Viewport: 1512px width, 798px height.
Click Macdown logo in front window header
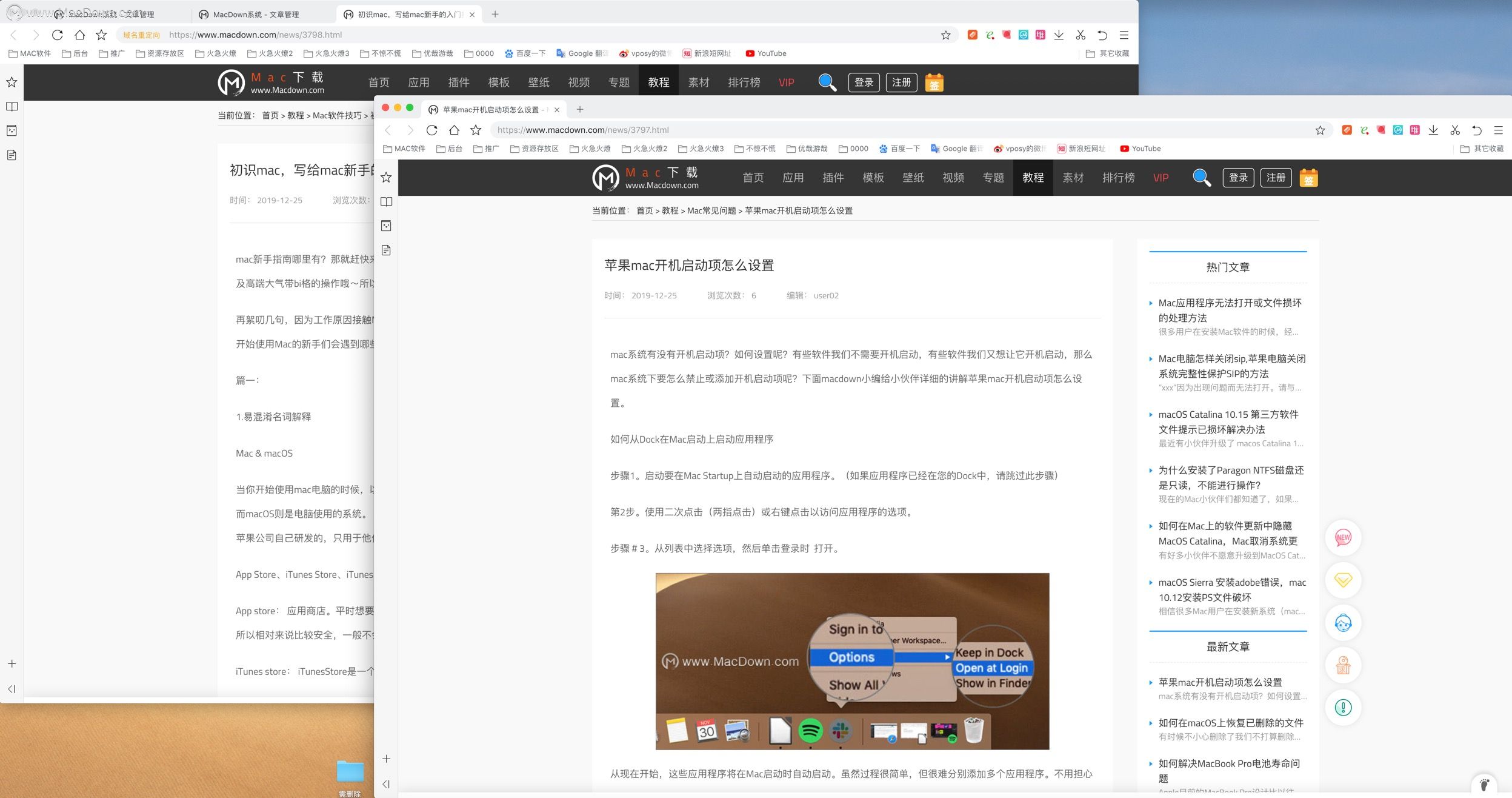[x=645, y=178]
